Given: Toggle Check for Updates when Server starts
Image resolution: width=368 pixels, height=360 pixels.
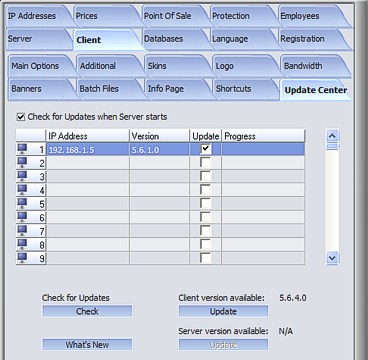Looking at the screenshot, I should (x=21, y=117).
